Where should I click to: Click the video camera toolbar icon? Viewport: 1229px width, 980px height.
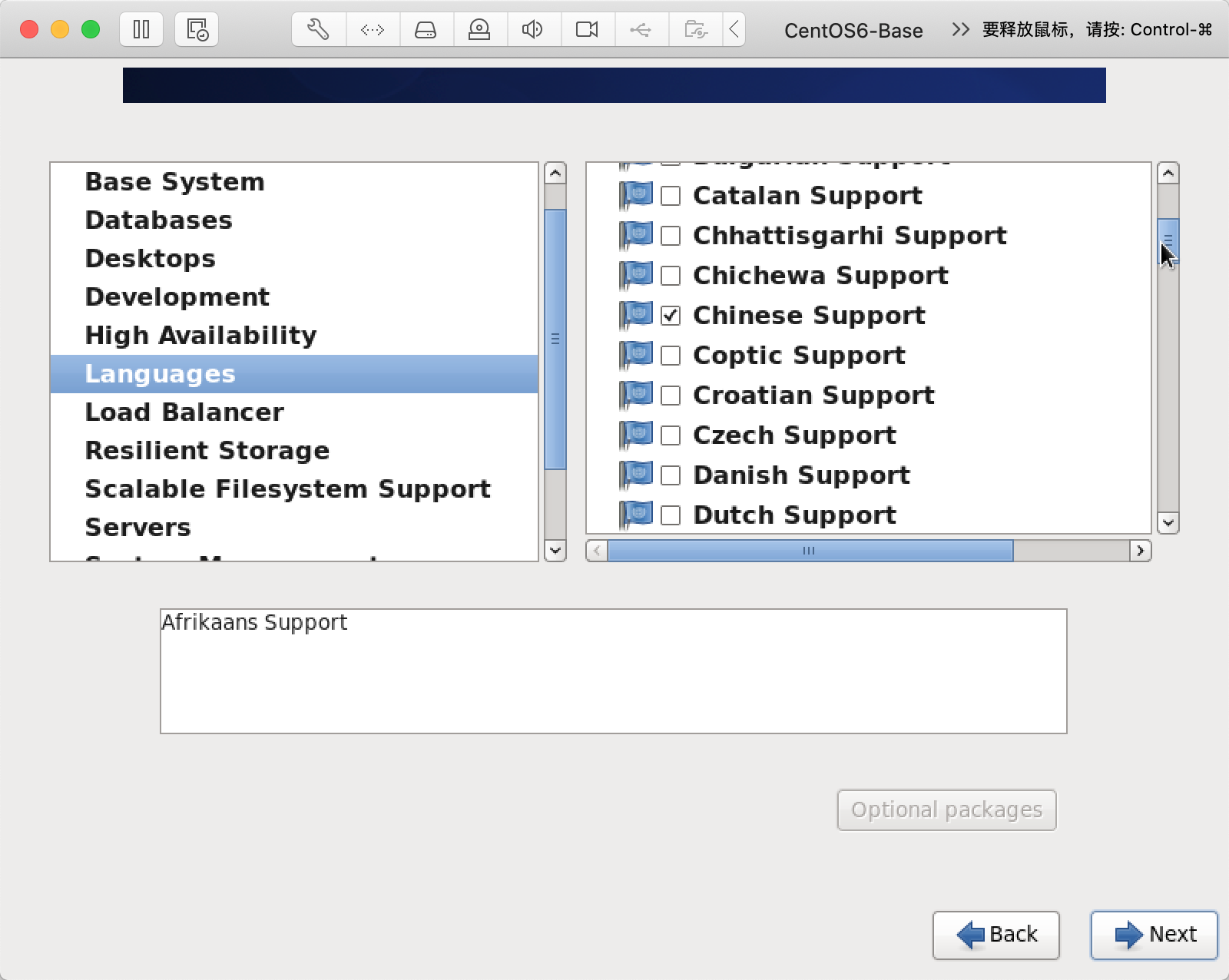(x=587, y=30)
